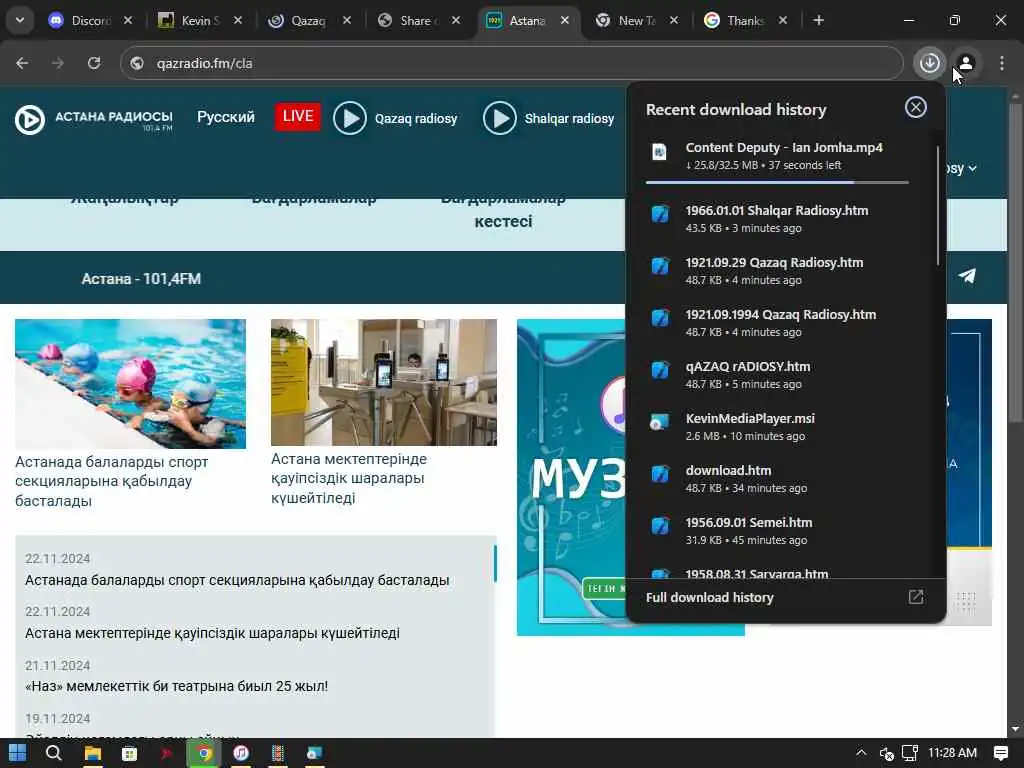
Task: Open a new browser tab
Action: pos(818,20)
